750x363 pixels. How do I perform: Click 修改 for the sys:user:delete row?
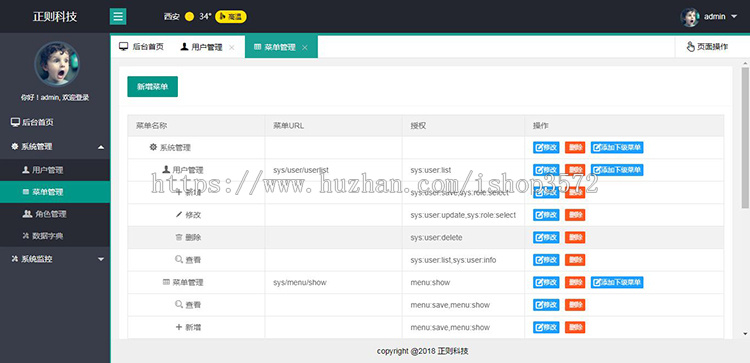(x=546, y=237)
